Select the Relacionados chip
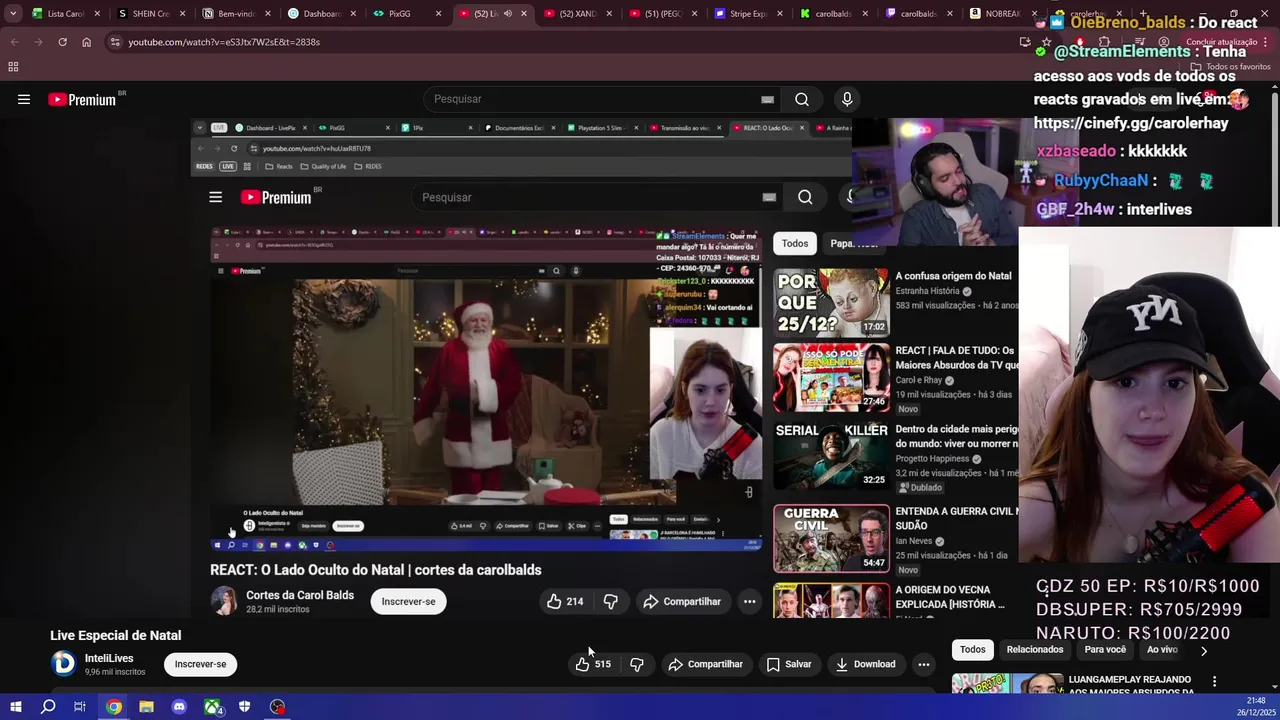This screenshot has width=1280, height=720. point(1035,650)
